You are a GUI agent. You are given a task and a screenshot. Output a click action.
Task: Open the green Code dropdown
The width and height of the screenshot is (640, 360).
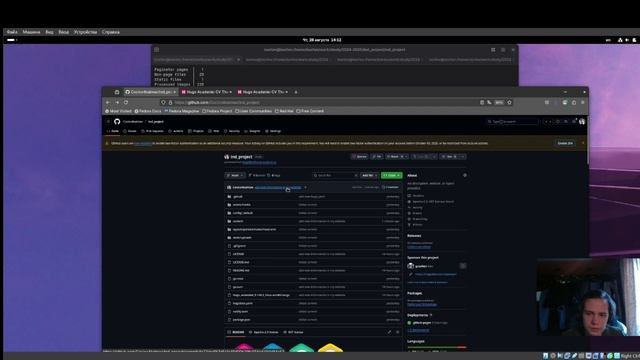391,176
